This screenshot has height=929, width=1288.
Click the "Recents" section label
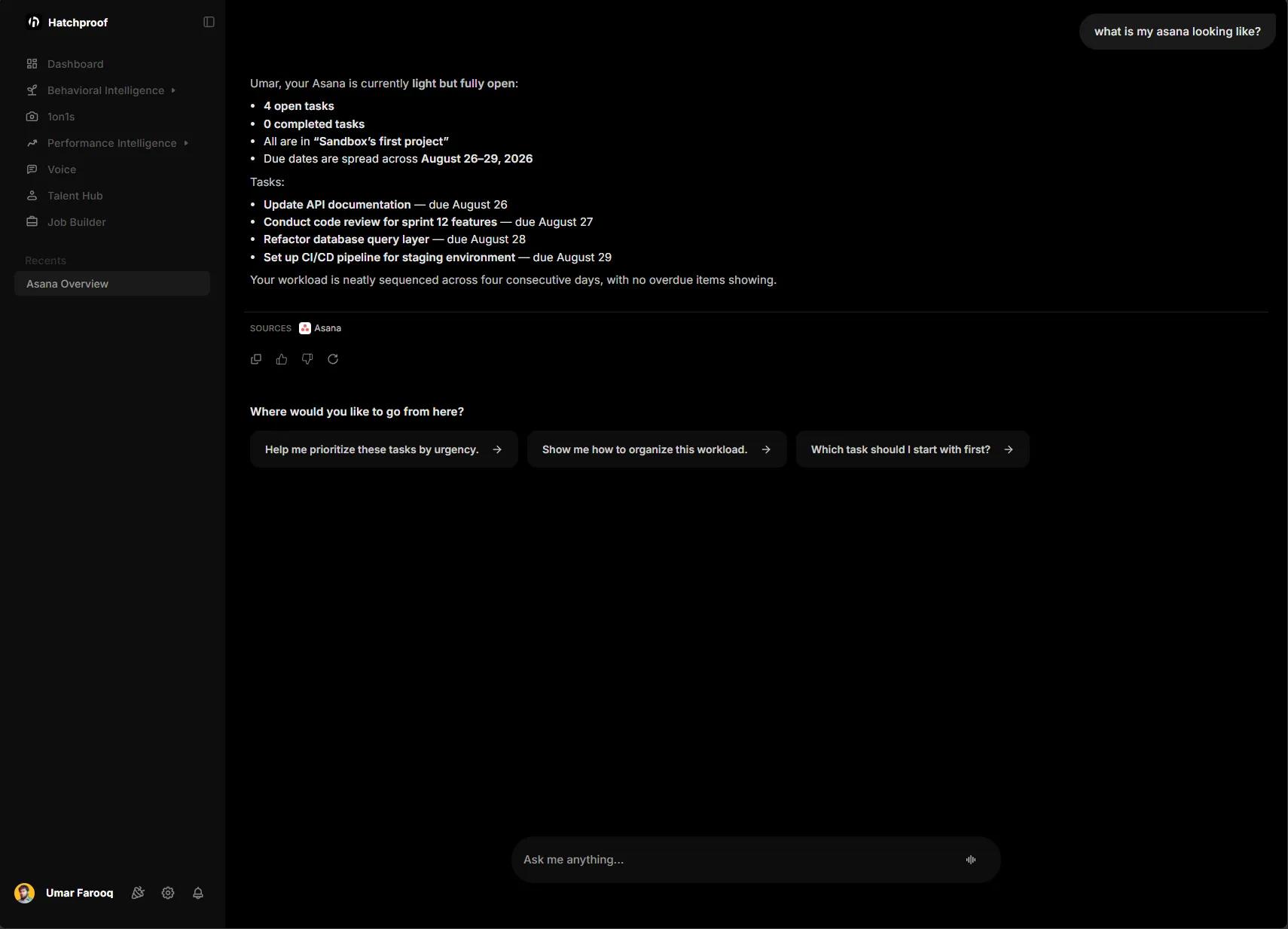[45, 260]
